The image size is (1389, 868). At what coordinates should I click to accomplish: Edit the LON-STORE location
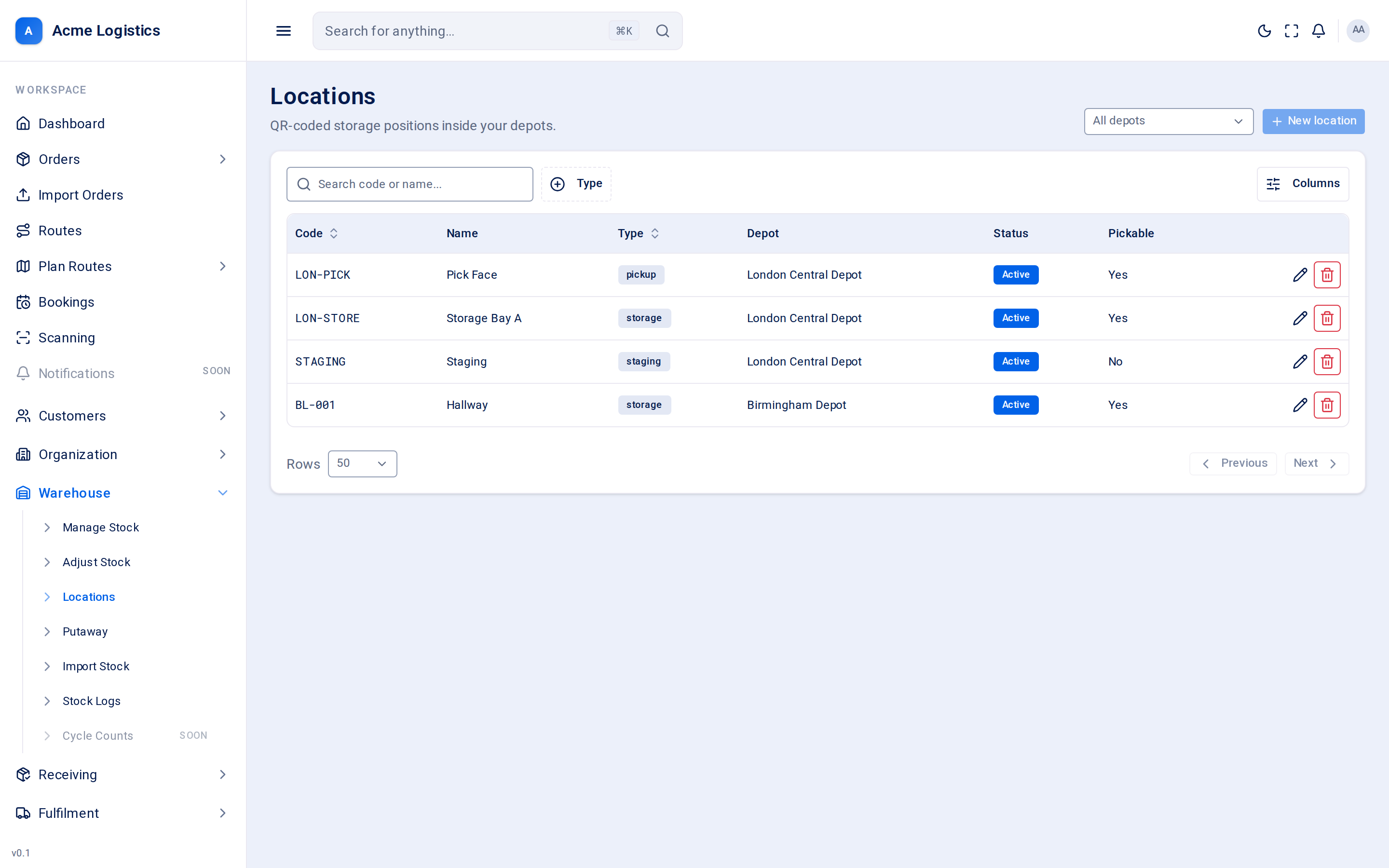pyautogui.click(x=1300, y=318)
